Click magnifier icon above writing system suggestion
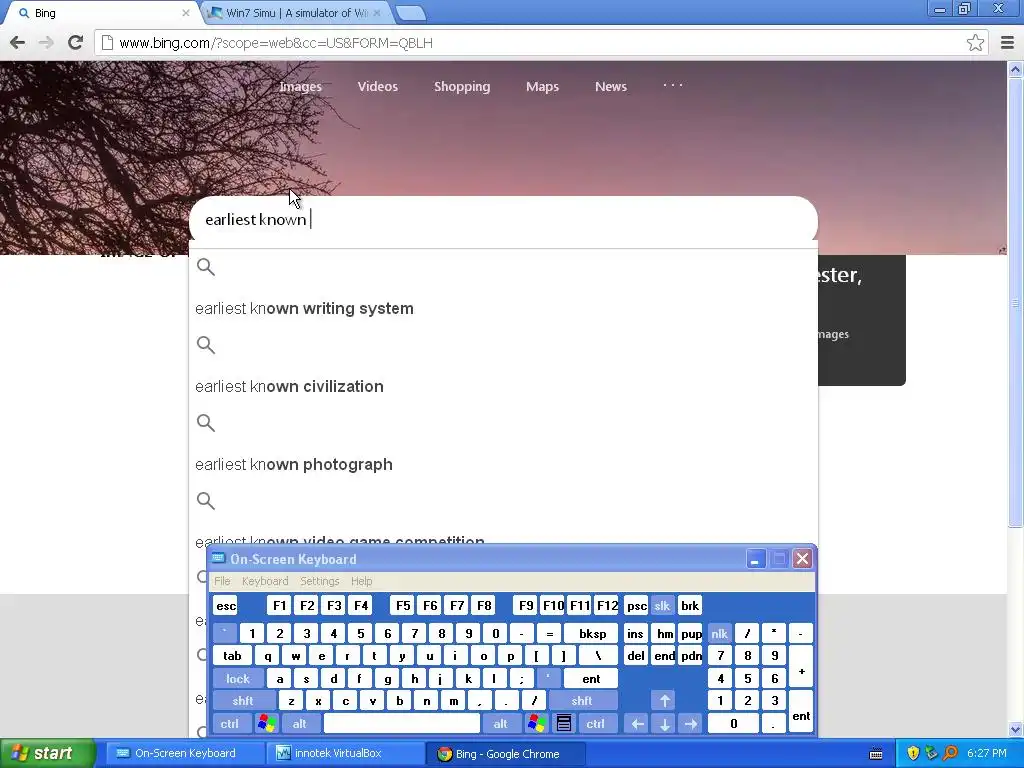The image size is (1024, 768). tap(206, 266)
